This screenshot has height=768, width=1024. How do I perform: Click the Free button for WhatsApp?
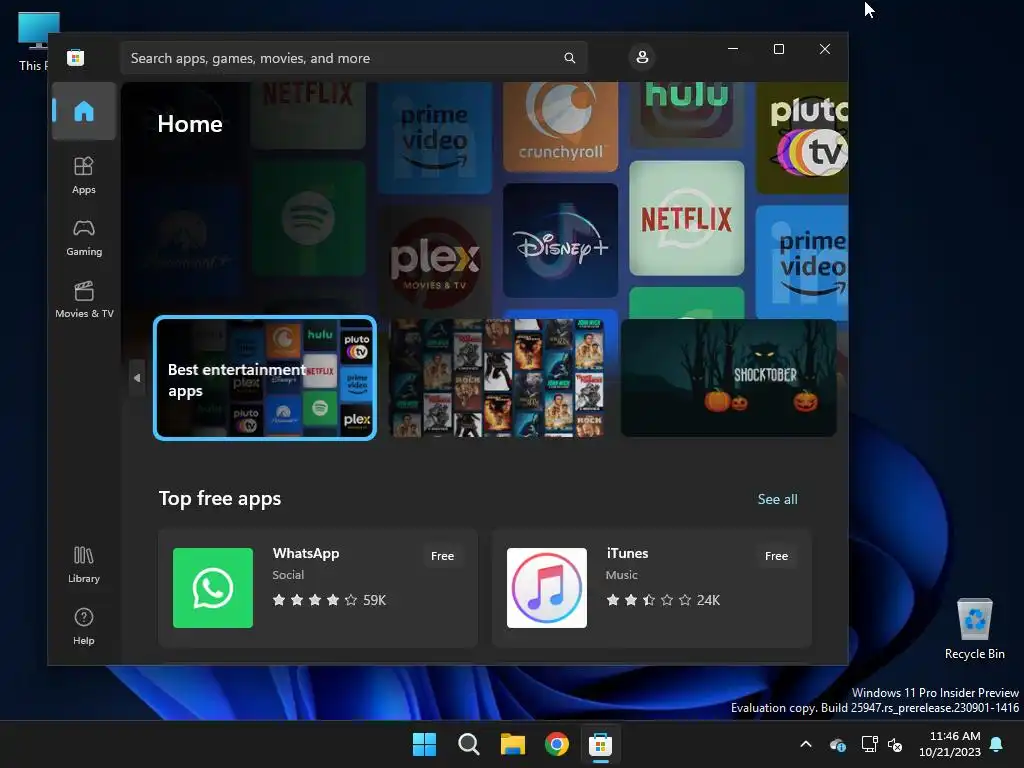point(442,556)
